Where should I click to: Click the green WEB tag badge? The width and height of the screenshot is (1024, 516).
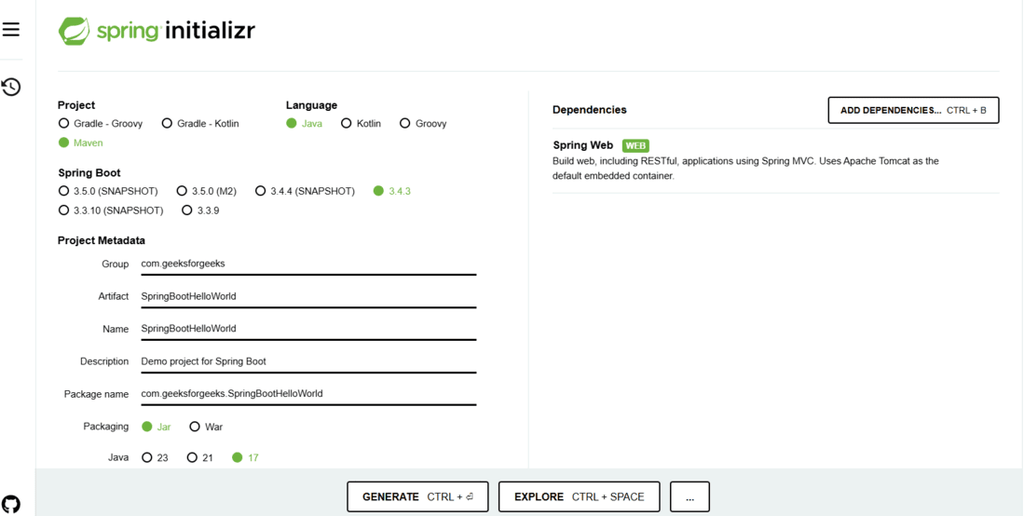(635, 146)
